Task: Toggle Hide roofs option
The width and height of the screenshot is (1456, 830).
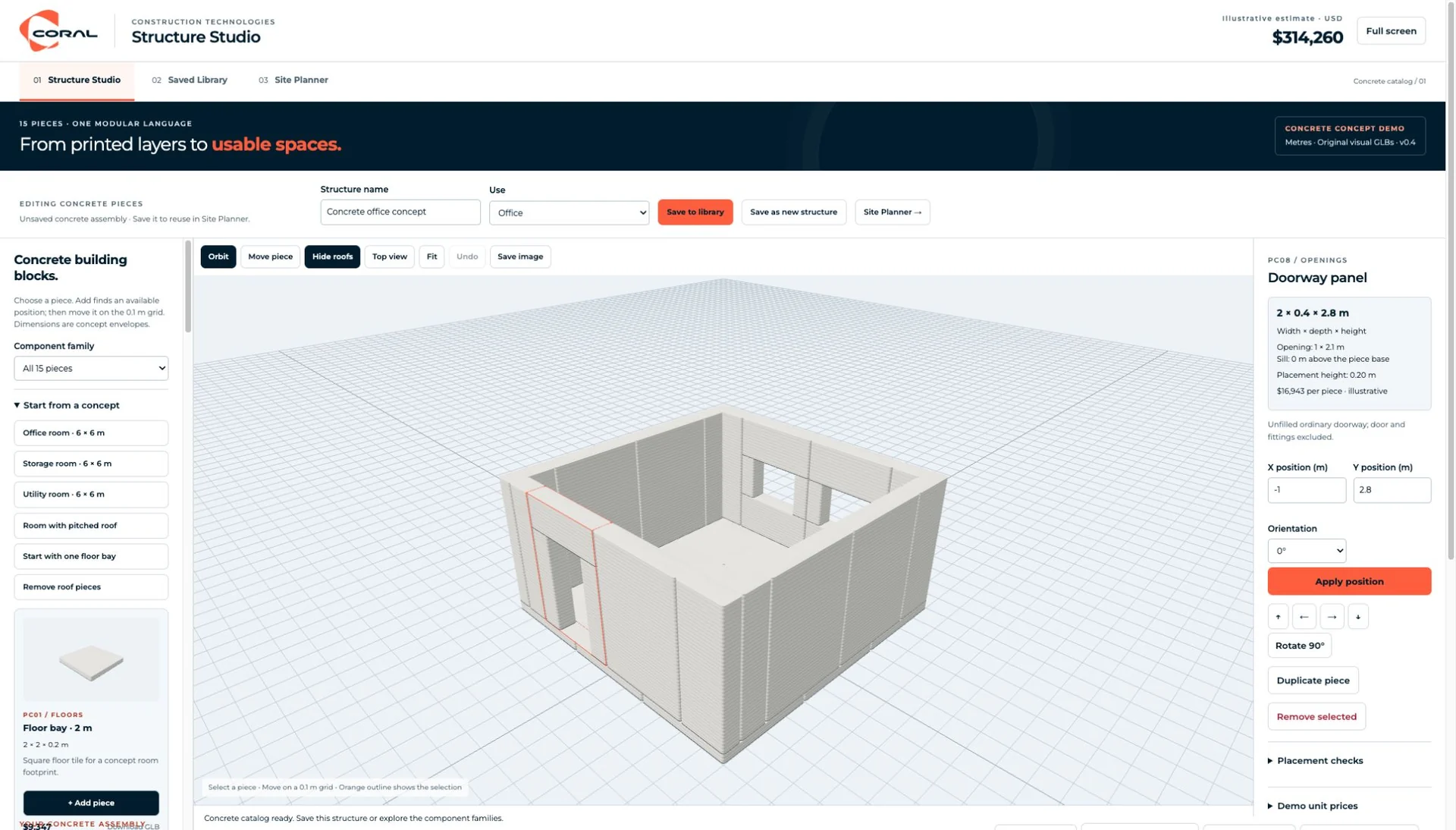Action: click(x=332, y=256)
